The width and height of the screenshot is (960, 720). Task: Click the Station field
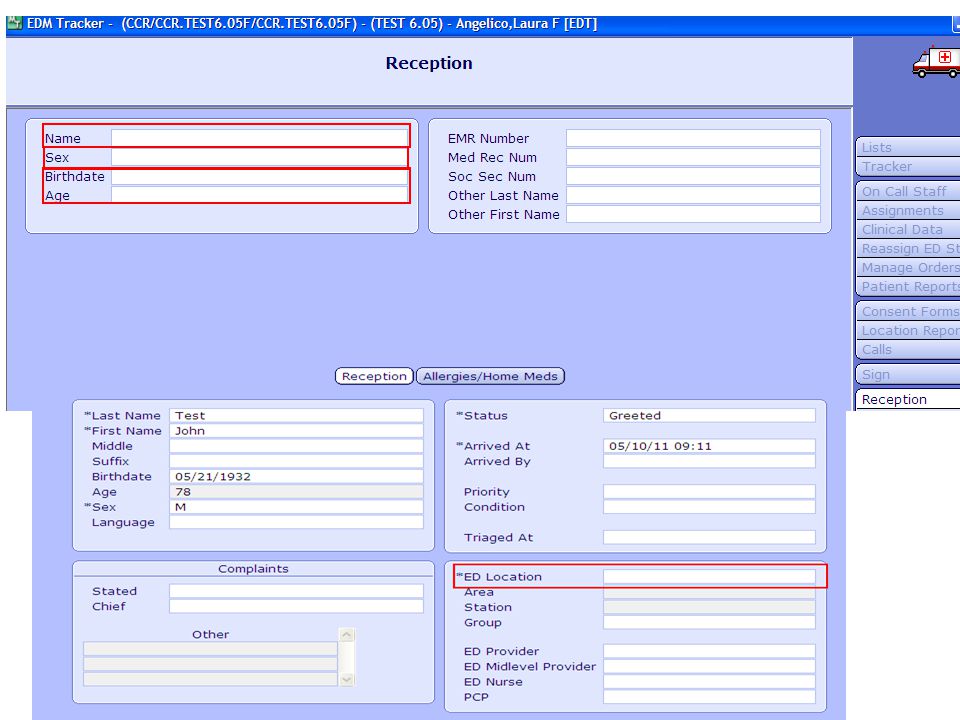click(x=710, y=607)
